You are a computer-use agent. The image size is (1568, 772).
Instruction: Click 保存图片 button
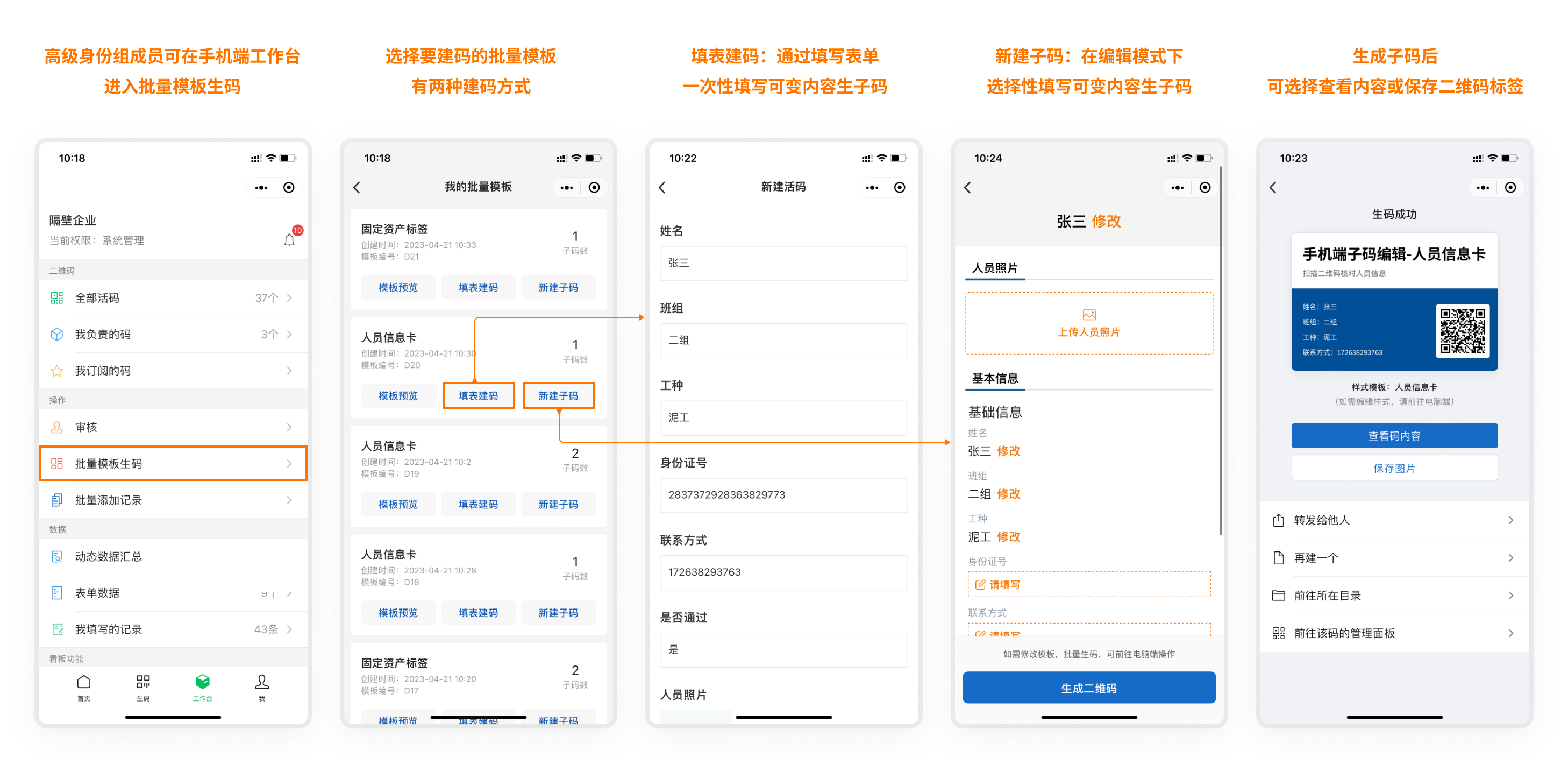[x=1394, y=468]
